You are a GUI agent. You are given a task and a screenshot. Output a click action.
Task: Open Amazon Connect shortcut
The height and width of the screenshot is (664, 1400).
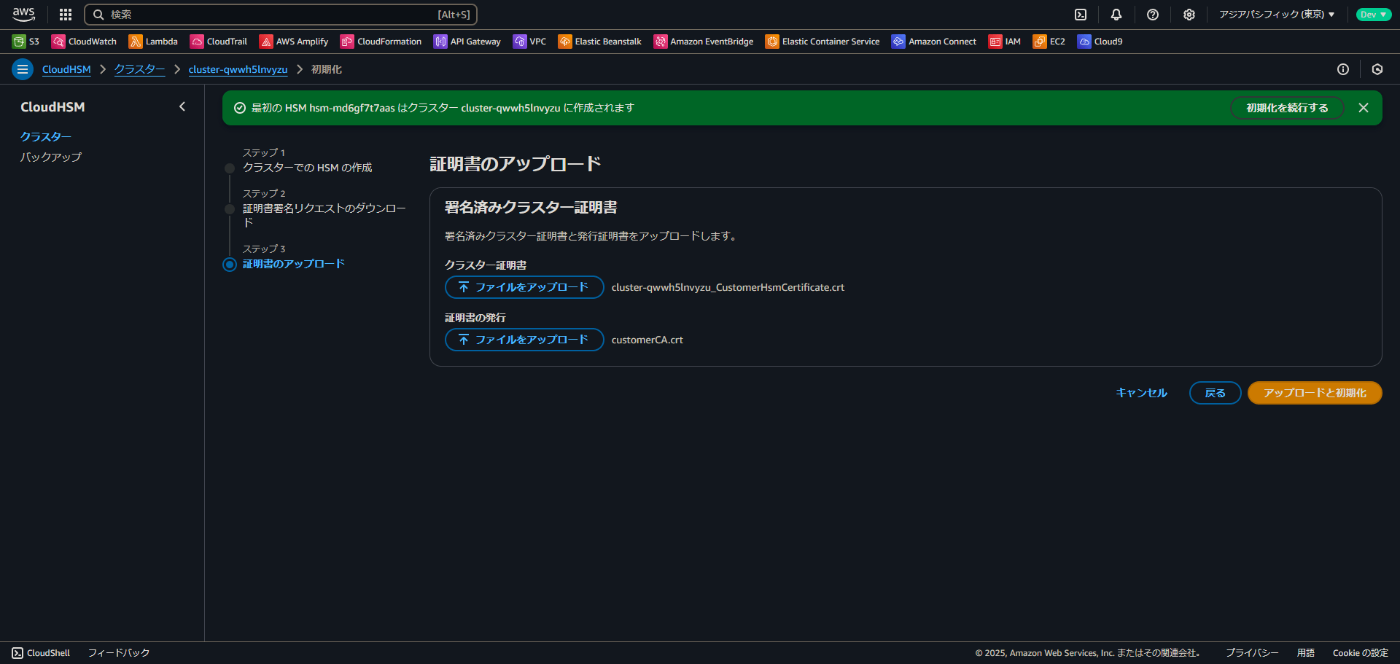934,42
